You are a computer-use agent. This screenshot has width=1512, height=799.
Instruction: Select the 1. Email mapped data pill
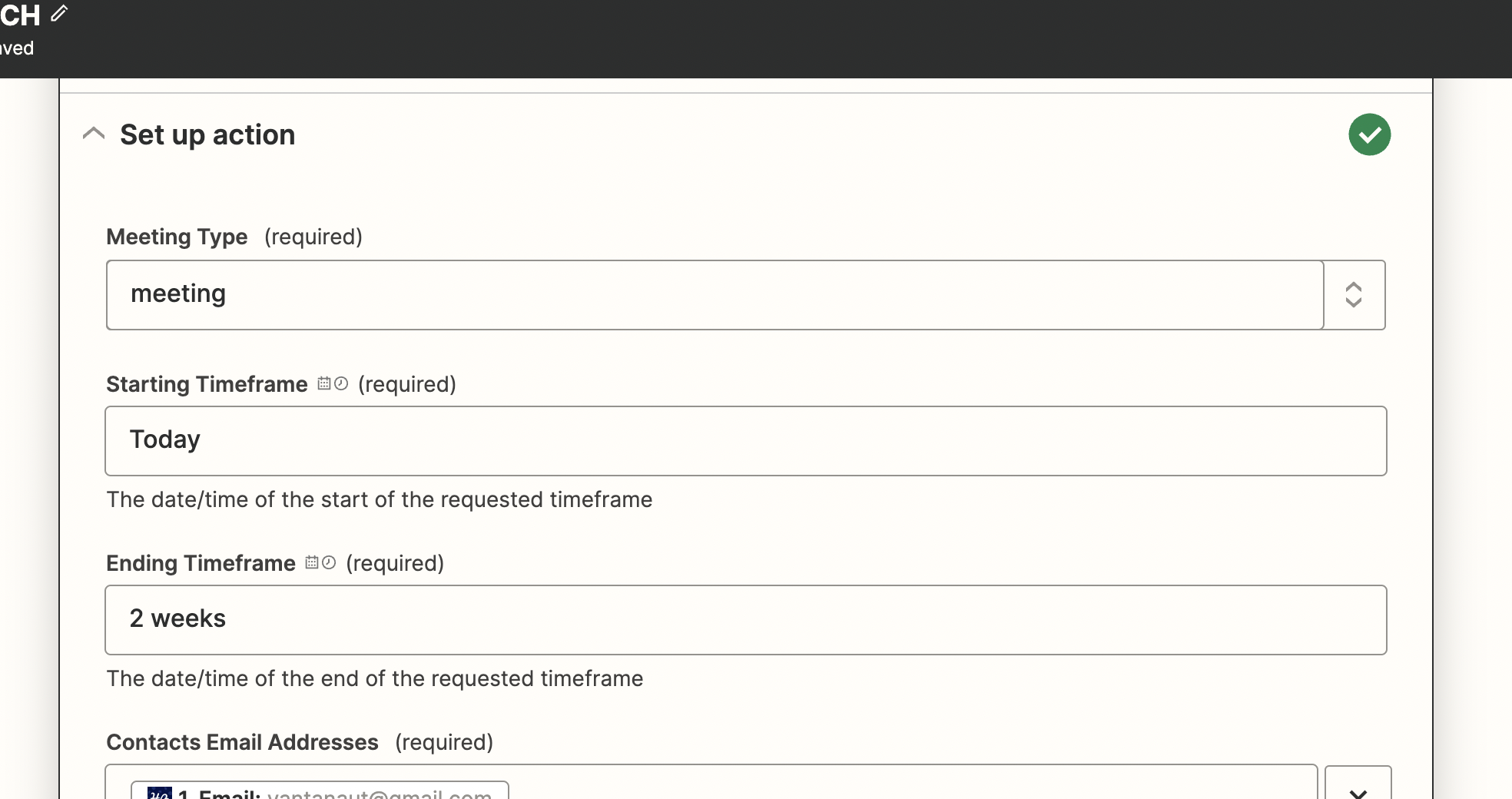(320, 791)
